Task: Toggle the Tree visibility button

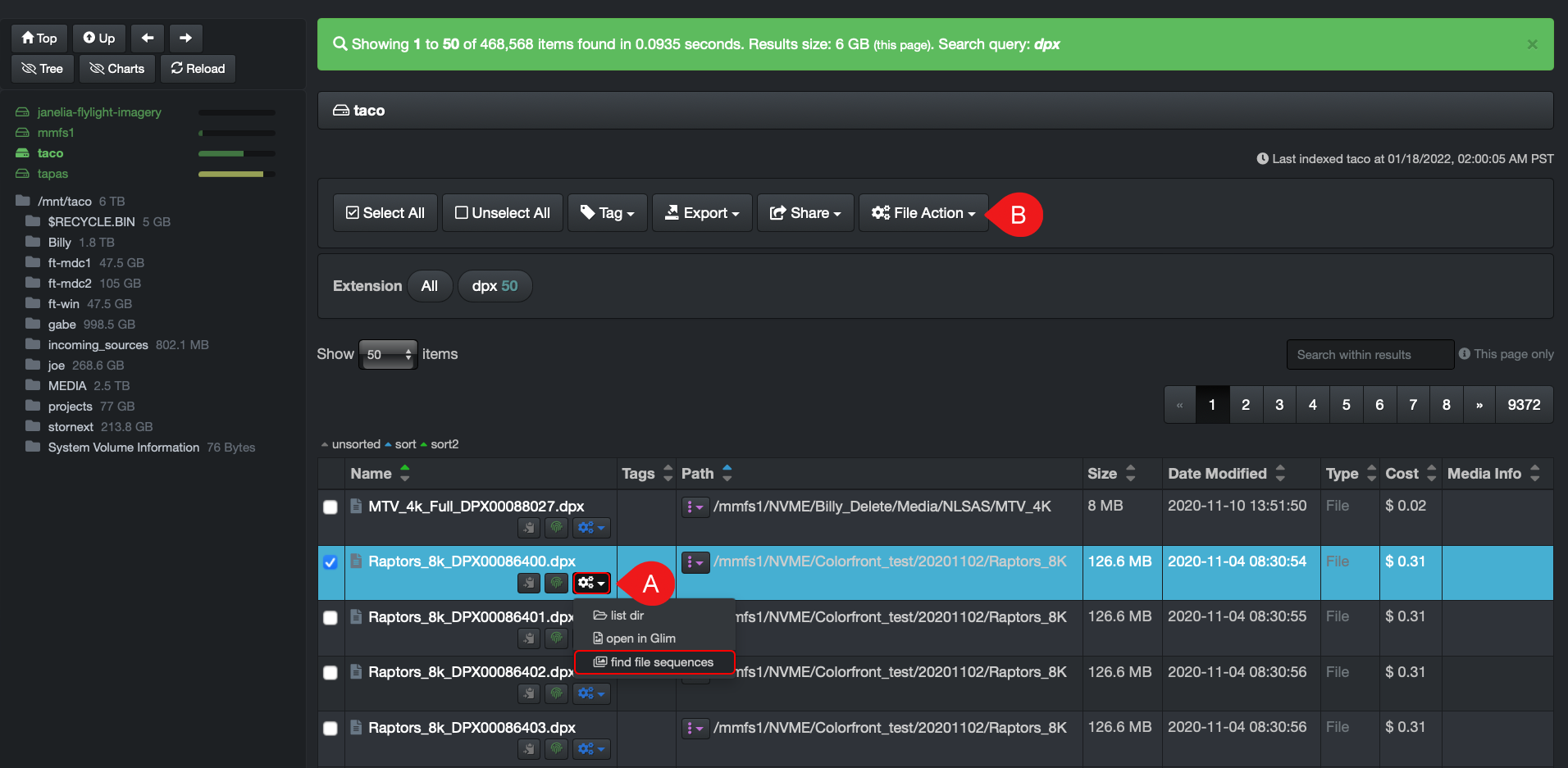Action: [x=42, y=68]
